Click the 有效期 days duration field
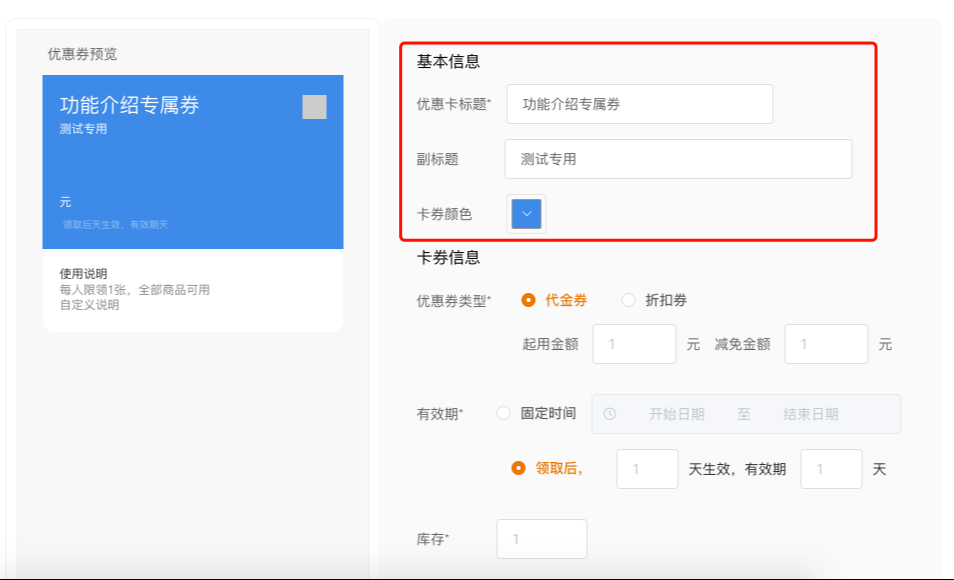 831,469
